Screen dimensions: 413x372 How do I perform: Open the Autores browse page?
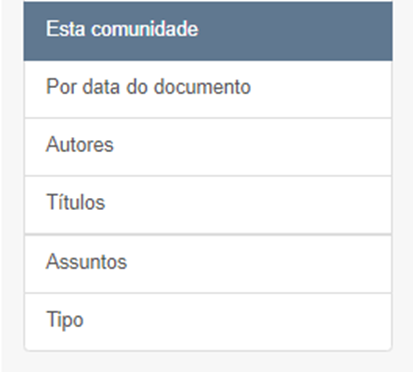[x=208, y=147]
